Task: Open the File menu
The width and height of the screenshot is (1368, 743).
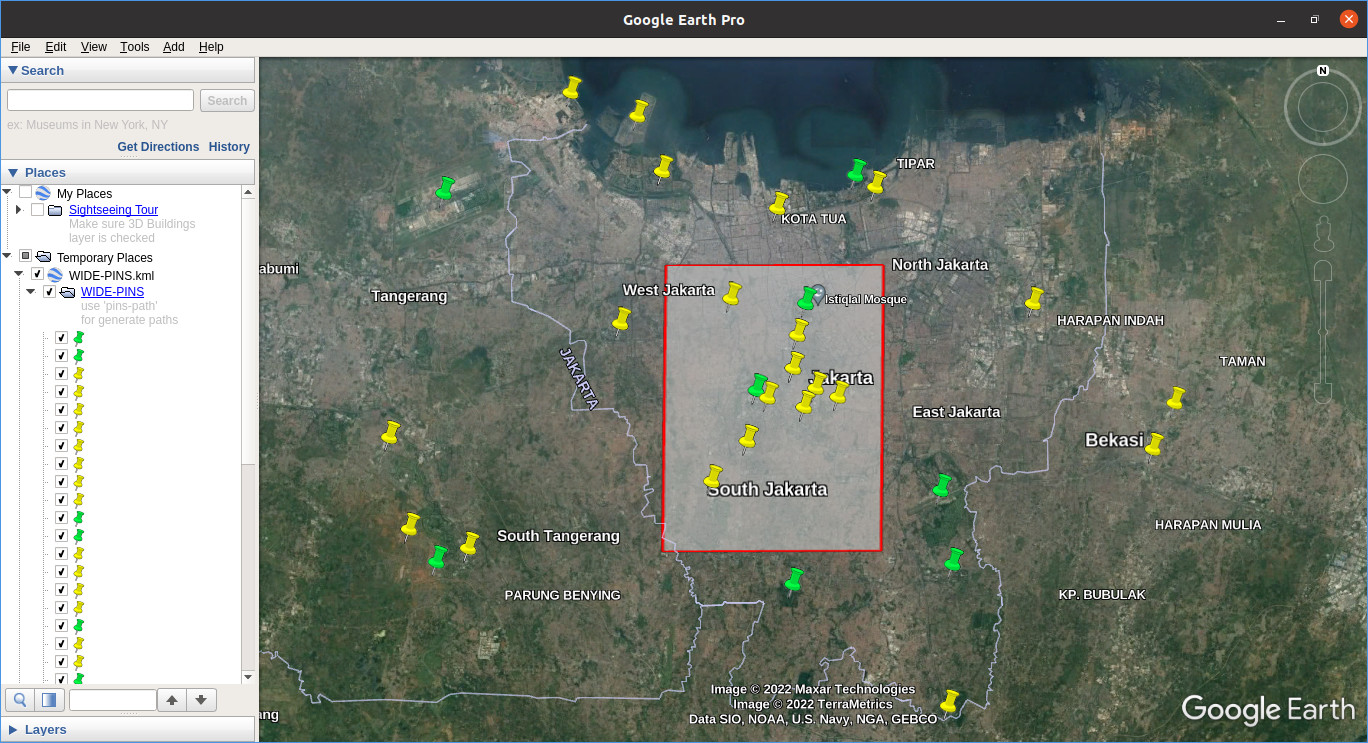Action: 20,47
